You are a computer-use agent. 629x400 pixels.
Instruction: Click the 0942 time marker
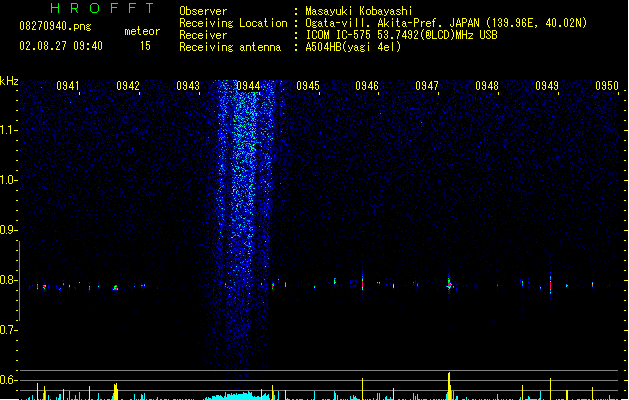pos(128,85)
